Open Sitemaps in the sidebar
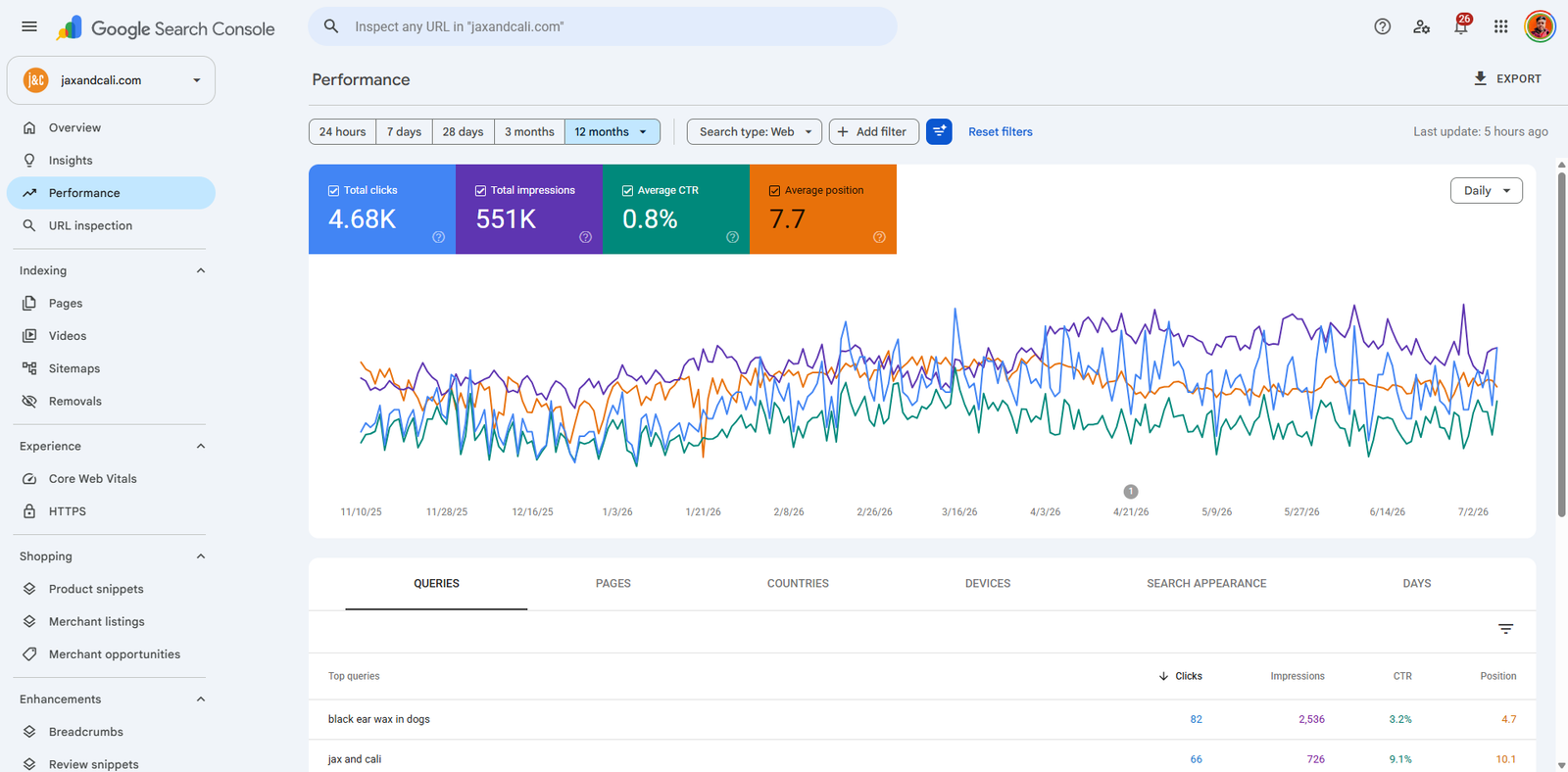This screenshot has height=772, width=1568. pyautogui.click(x=74, y=368)
